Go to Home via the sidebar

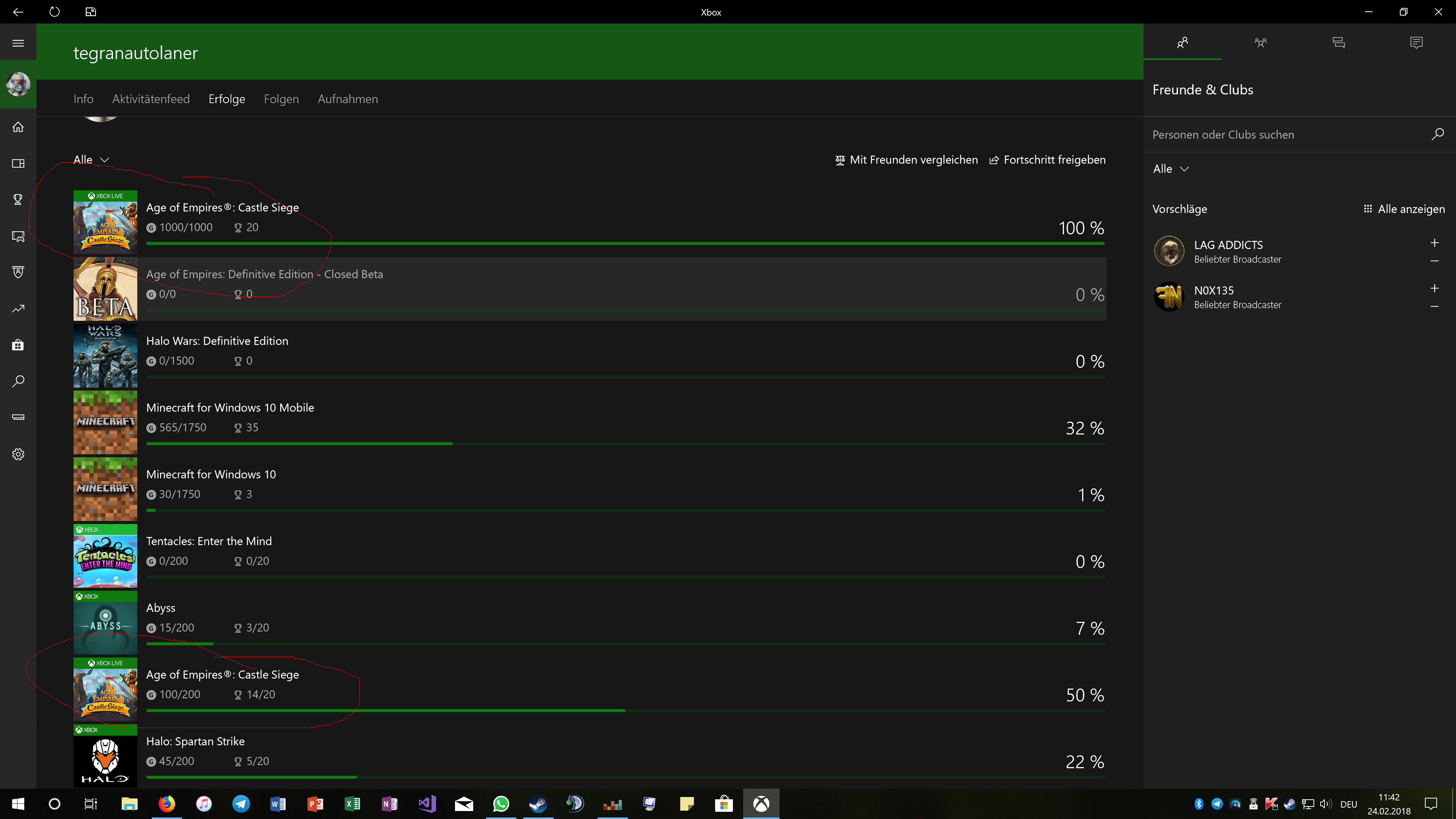[x=18, y=127]
